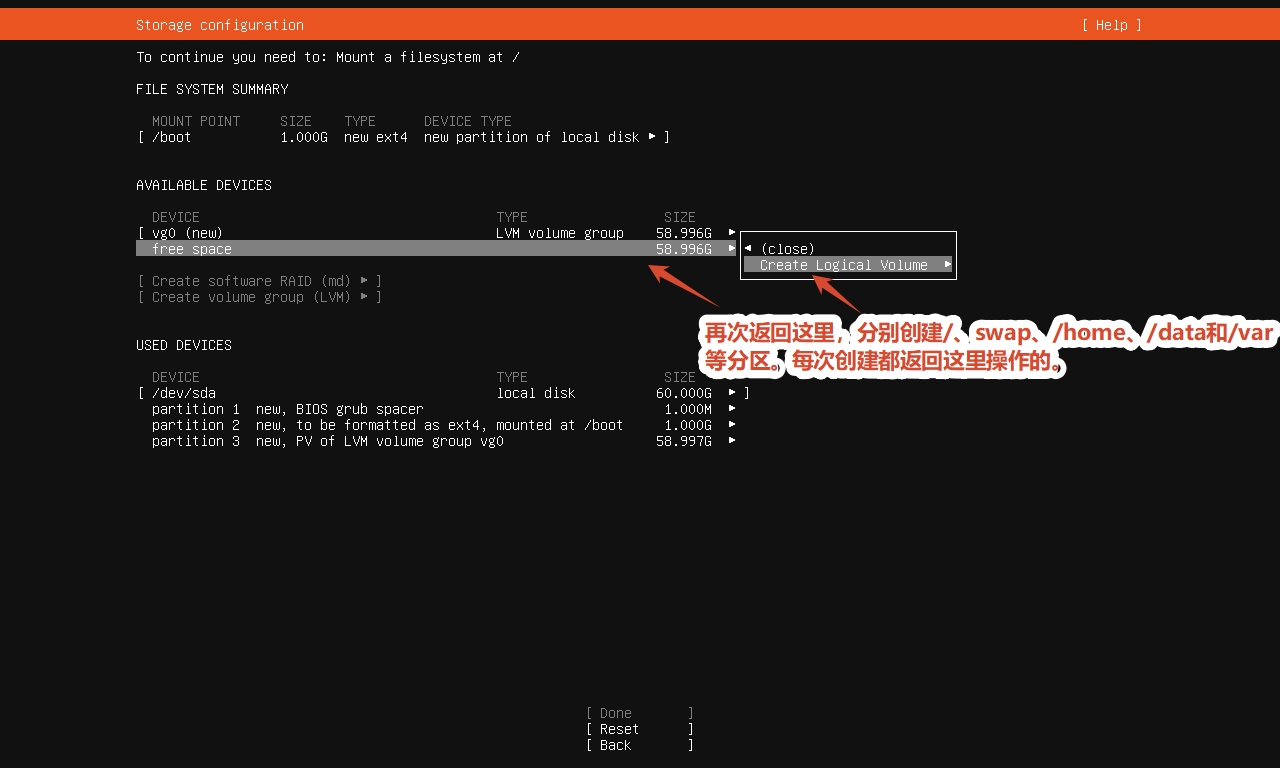Select the highlighted free space row
Image resolution: width=1280 pixels, height=768 pixels.
436,249
